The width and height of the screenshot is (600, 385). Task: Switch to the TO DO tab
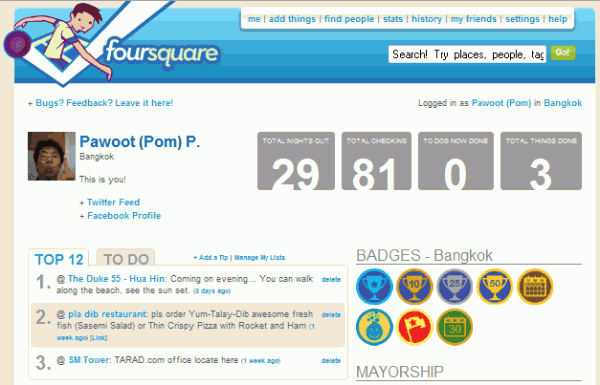[x=126, y=259]
